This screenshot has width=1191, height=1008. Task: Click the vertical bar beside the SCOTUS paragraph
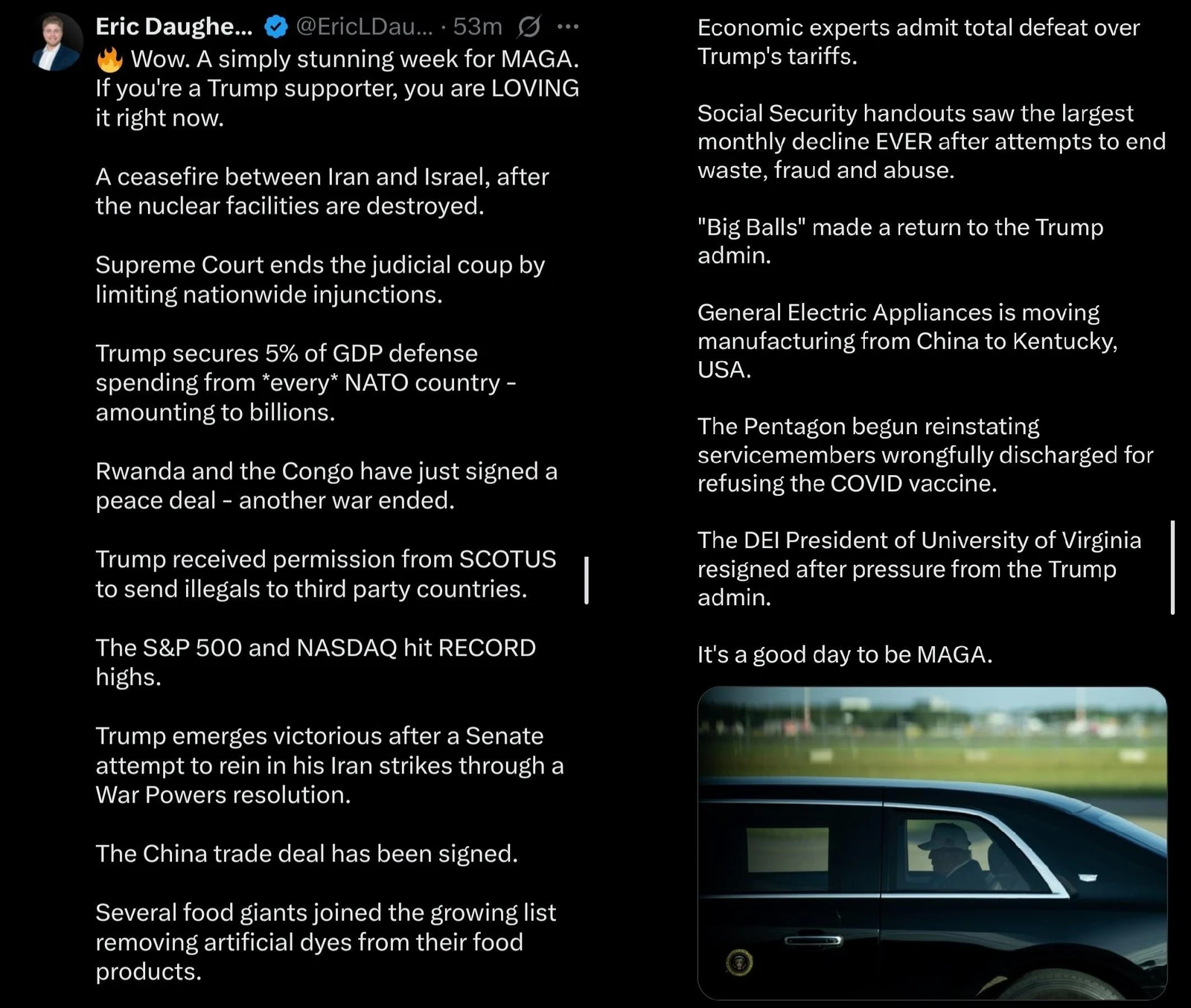tap(587, 579)
